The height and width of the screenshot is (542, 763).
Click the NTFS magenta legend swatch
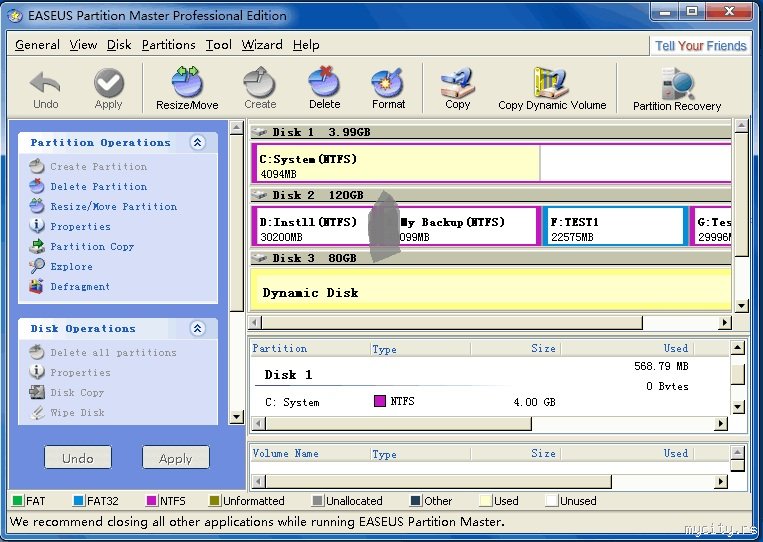[152, 501]
